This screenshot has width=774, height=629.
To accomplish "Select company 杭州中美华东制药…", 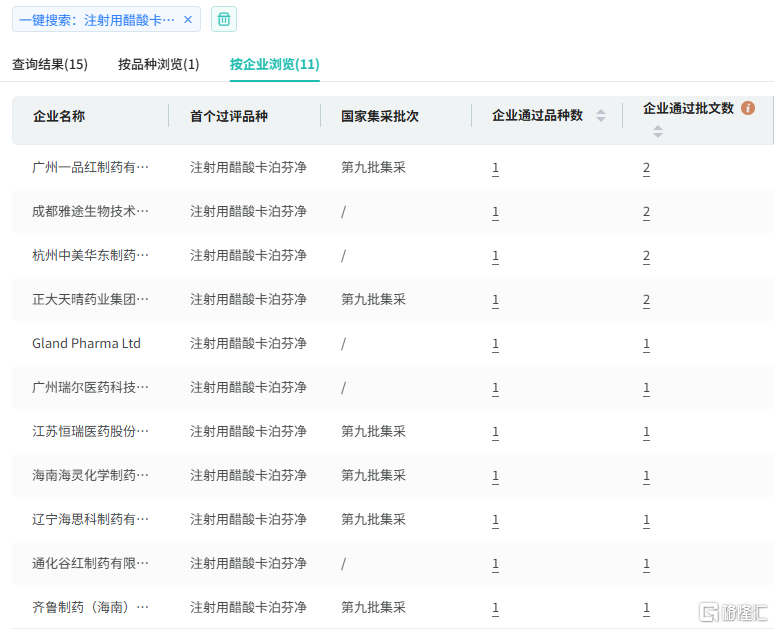I will click(x=90, y=255).
